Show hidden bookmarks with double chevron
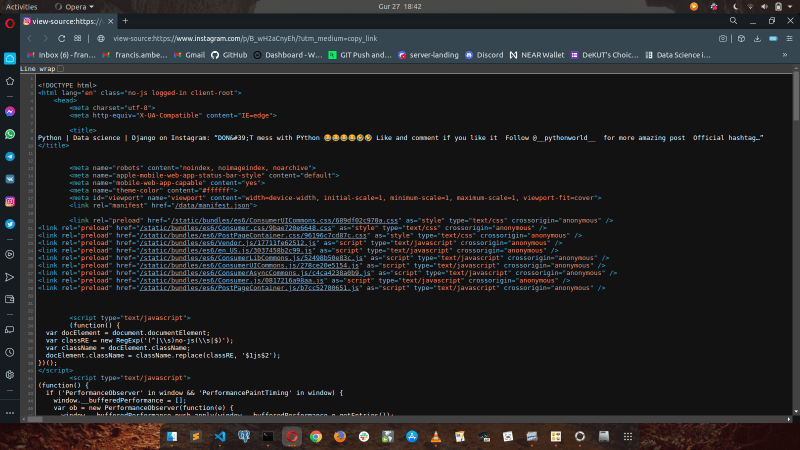 coord(785,55)
